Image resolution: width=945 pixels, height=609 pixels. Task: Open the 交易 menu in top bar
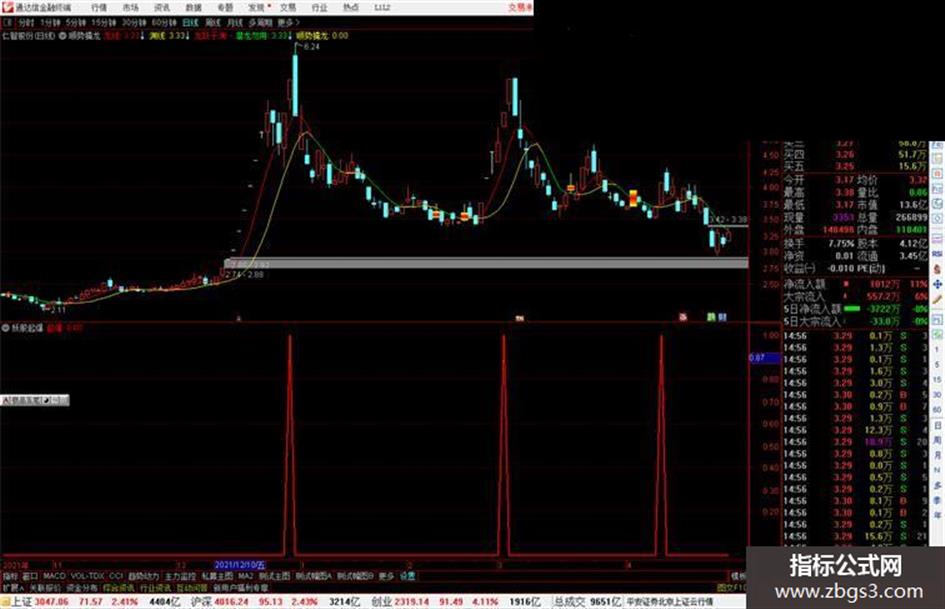click(x=288, y=7)
